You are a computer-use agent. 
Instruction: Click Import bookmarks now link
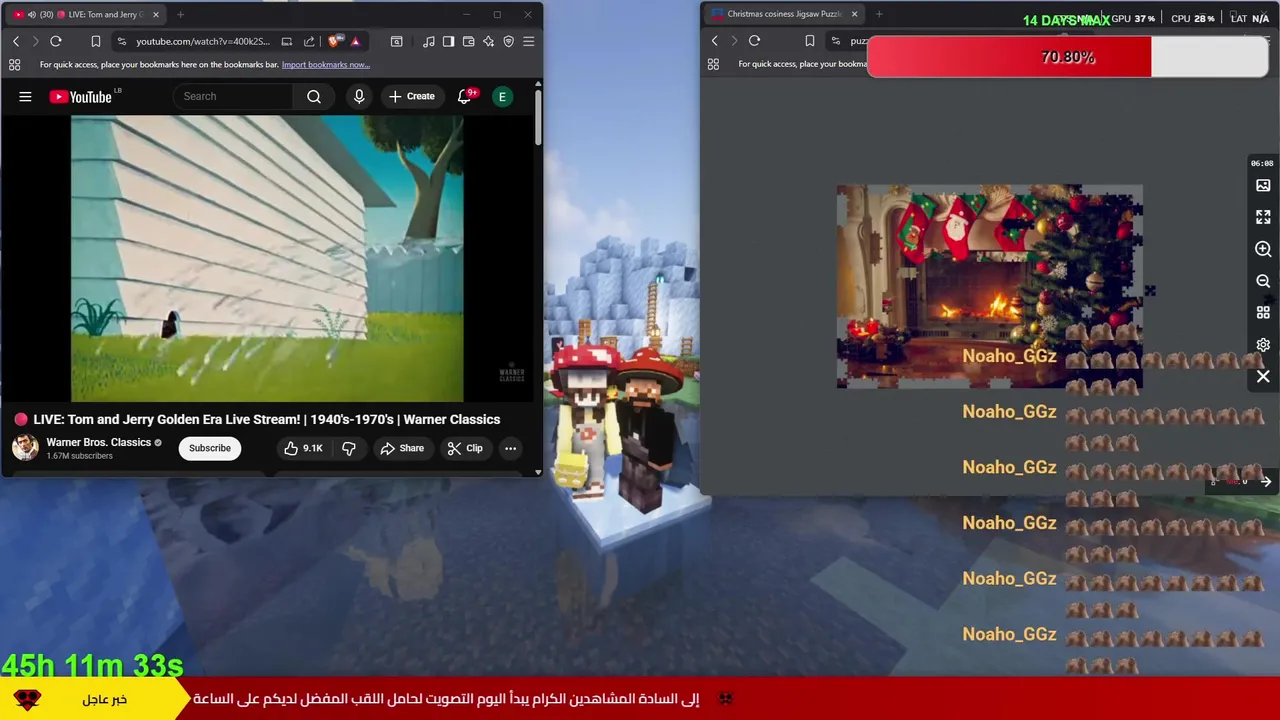(326, 65)
